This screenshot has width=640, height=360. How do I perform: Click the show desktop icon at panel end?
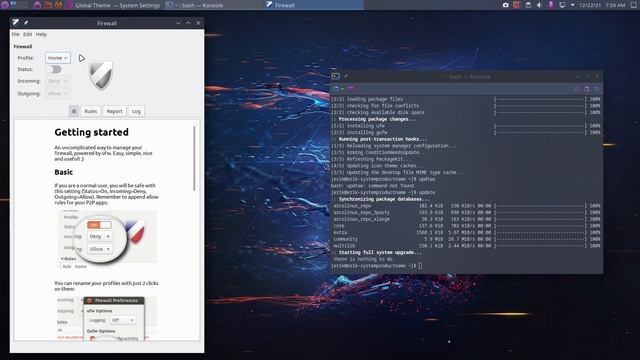[634, 5]
